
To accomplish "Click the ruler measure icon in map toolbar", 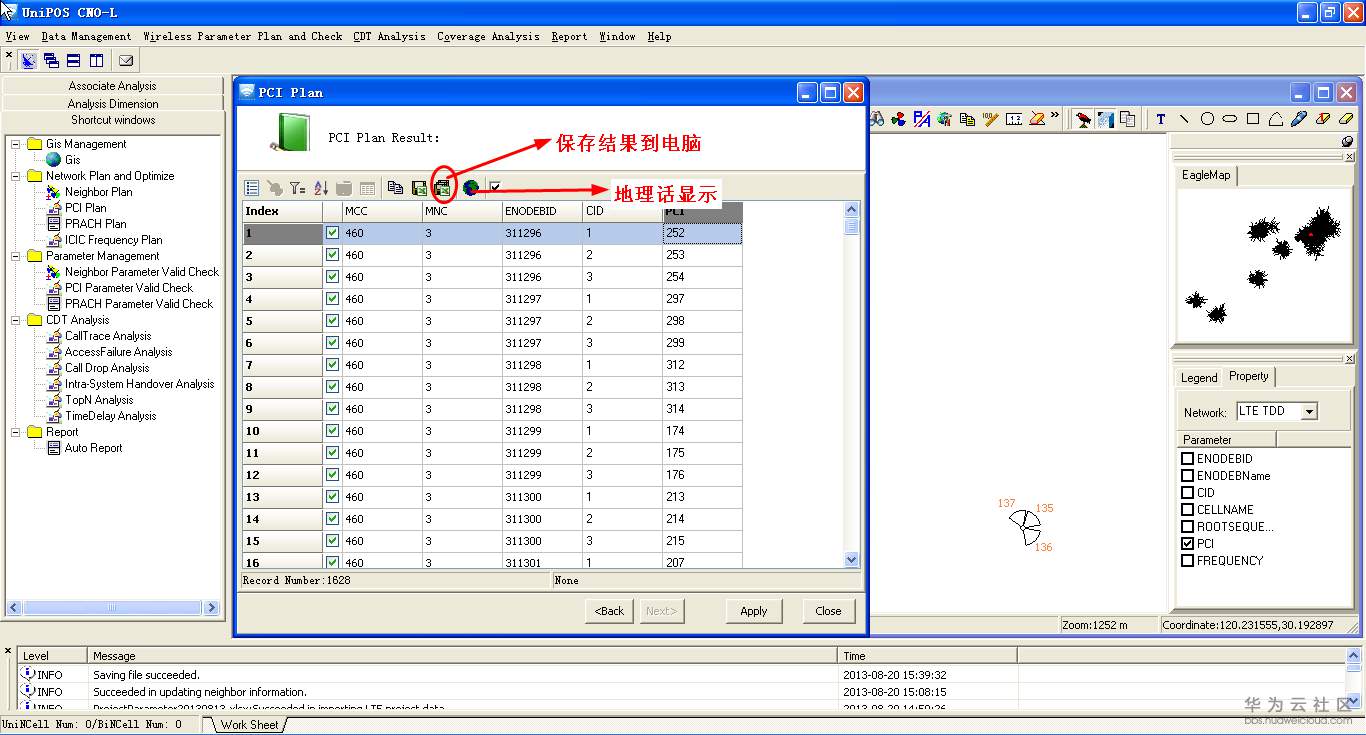I will [x=991, y=119].
